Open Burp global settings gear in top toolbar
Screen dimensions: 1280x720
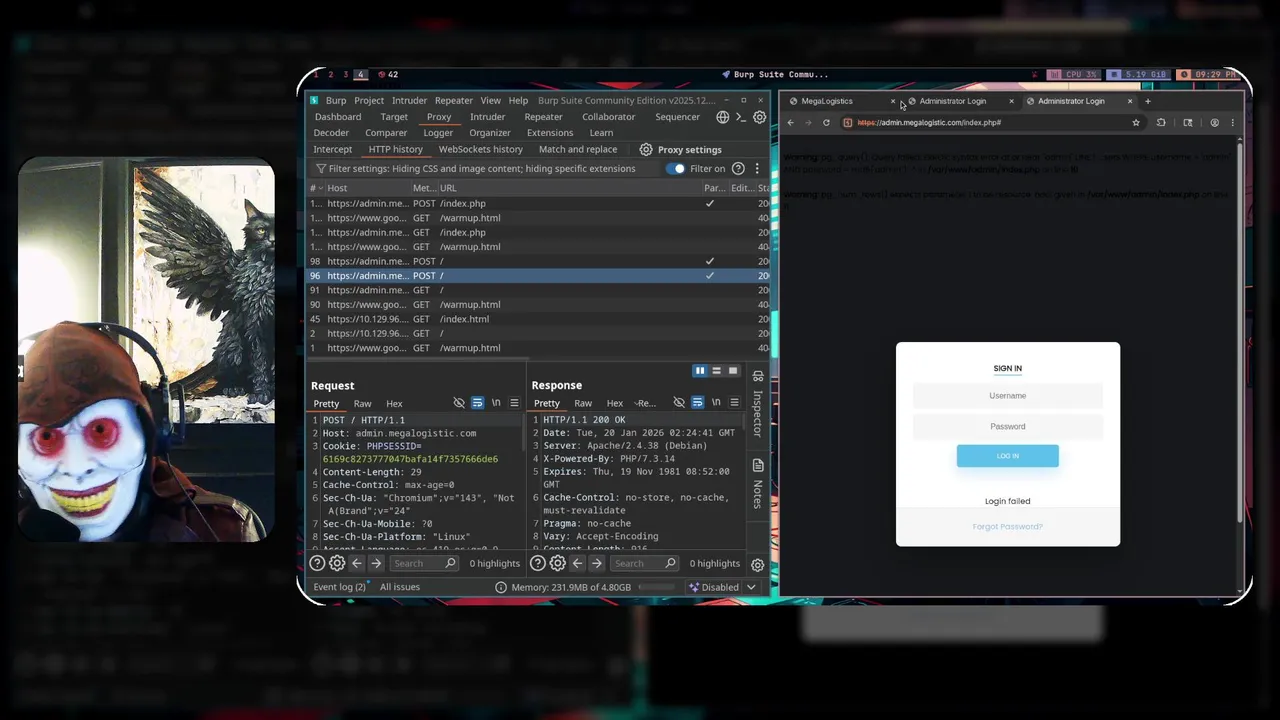pos(759,117)
